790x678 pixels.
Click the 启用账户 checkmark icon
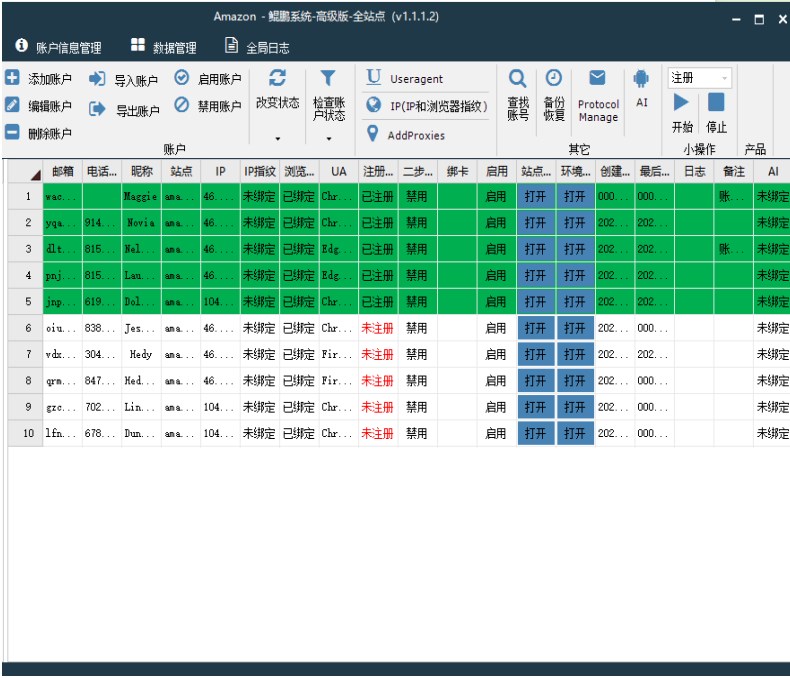coord(181,78)
